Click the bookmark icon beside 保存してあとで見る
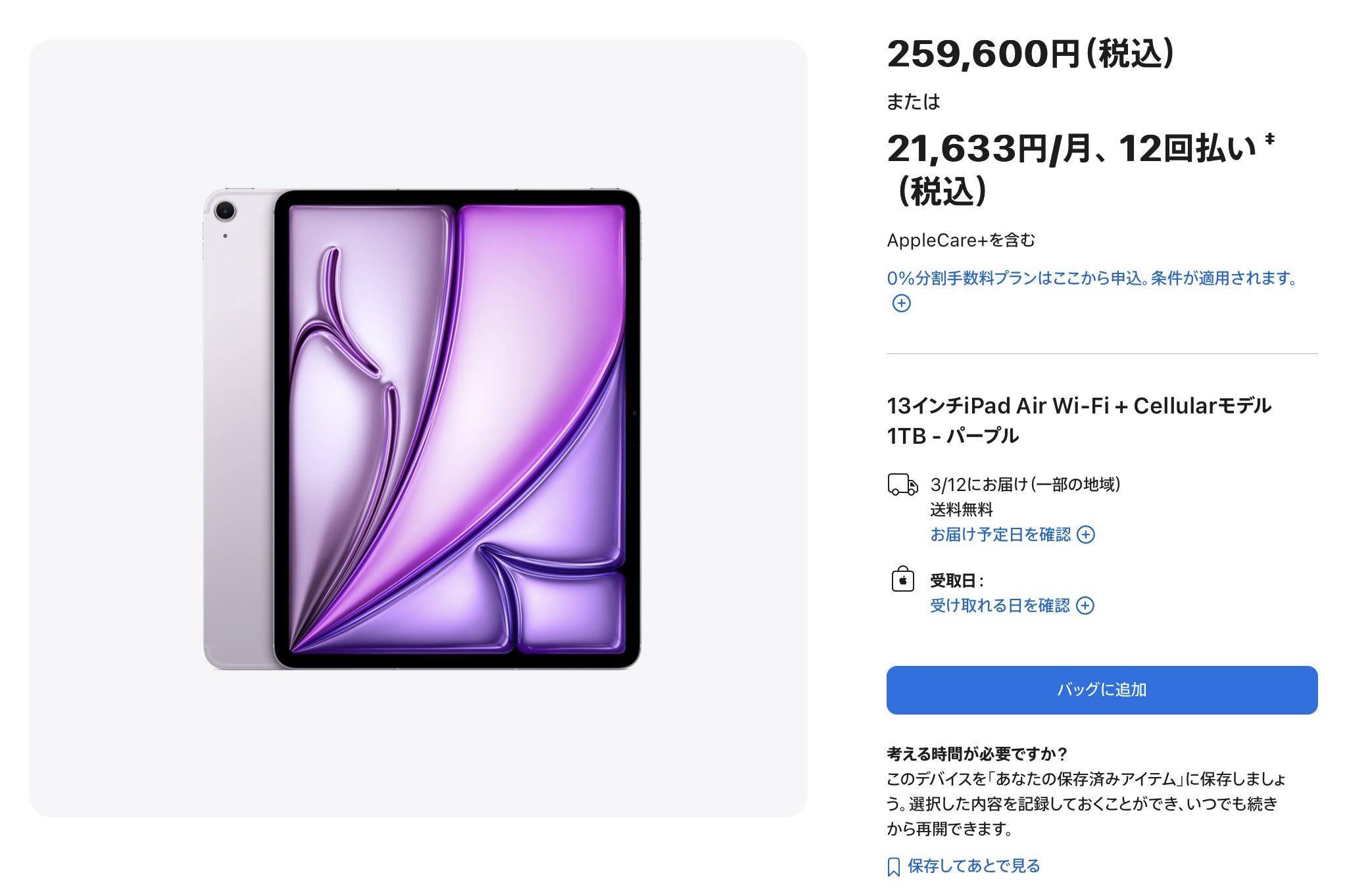1347x896 pixels. point(893,866)
